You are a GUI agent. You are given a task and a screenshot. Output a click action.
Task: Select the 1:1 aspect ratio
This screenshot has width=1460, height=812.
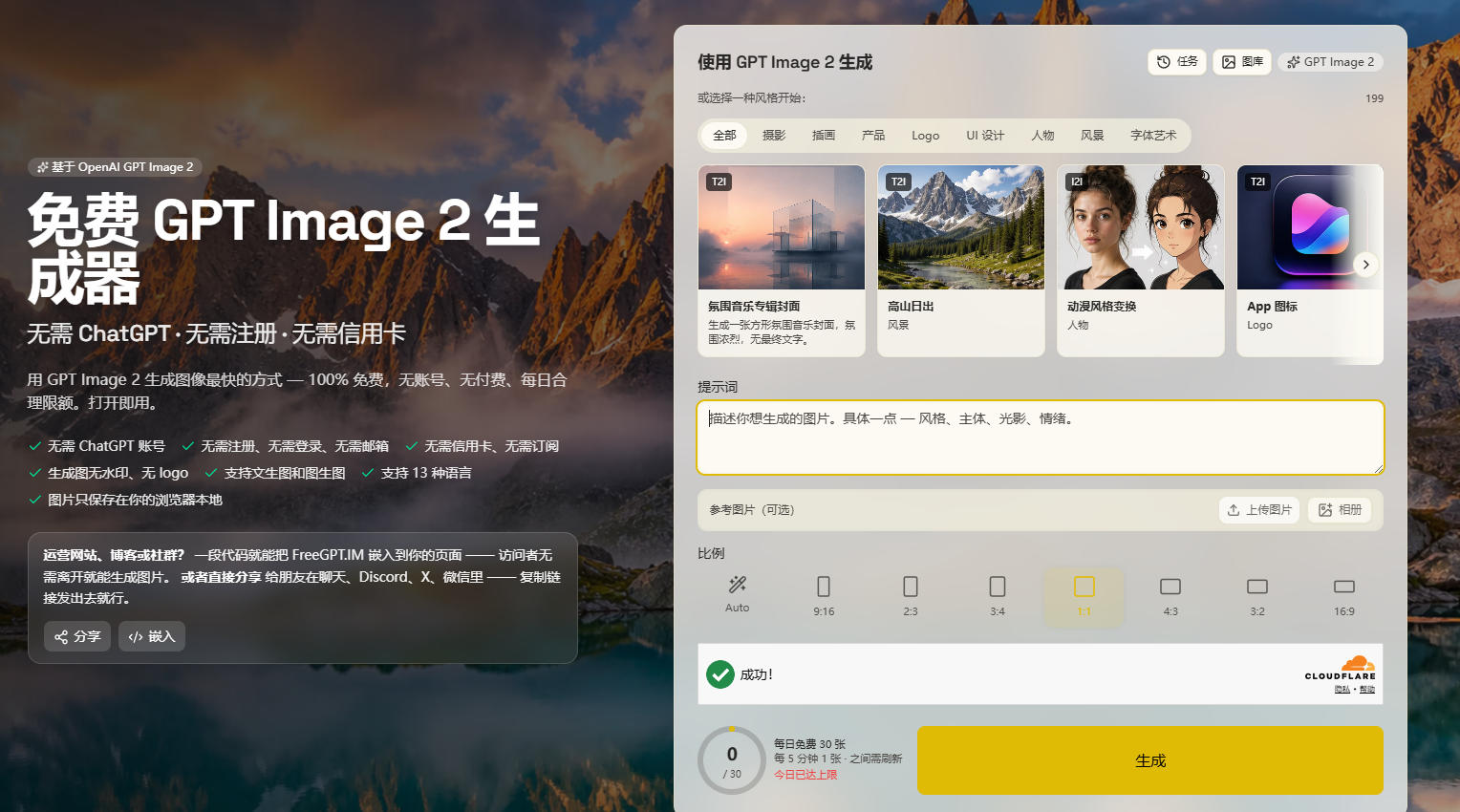1084,597
